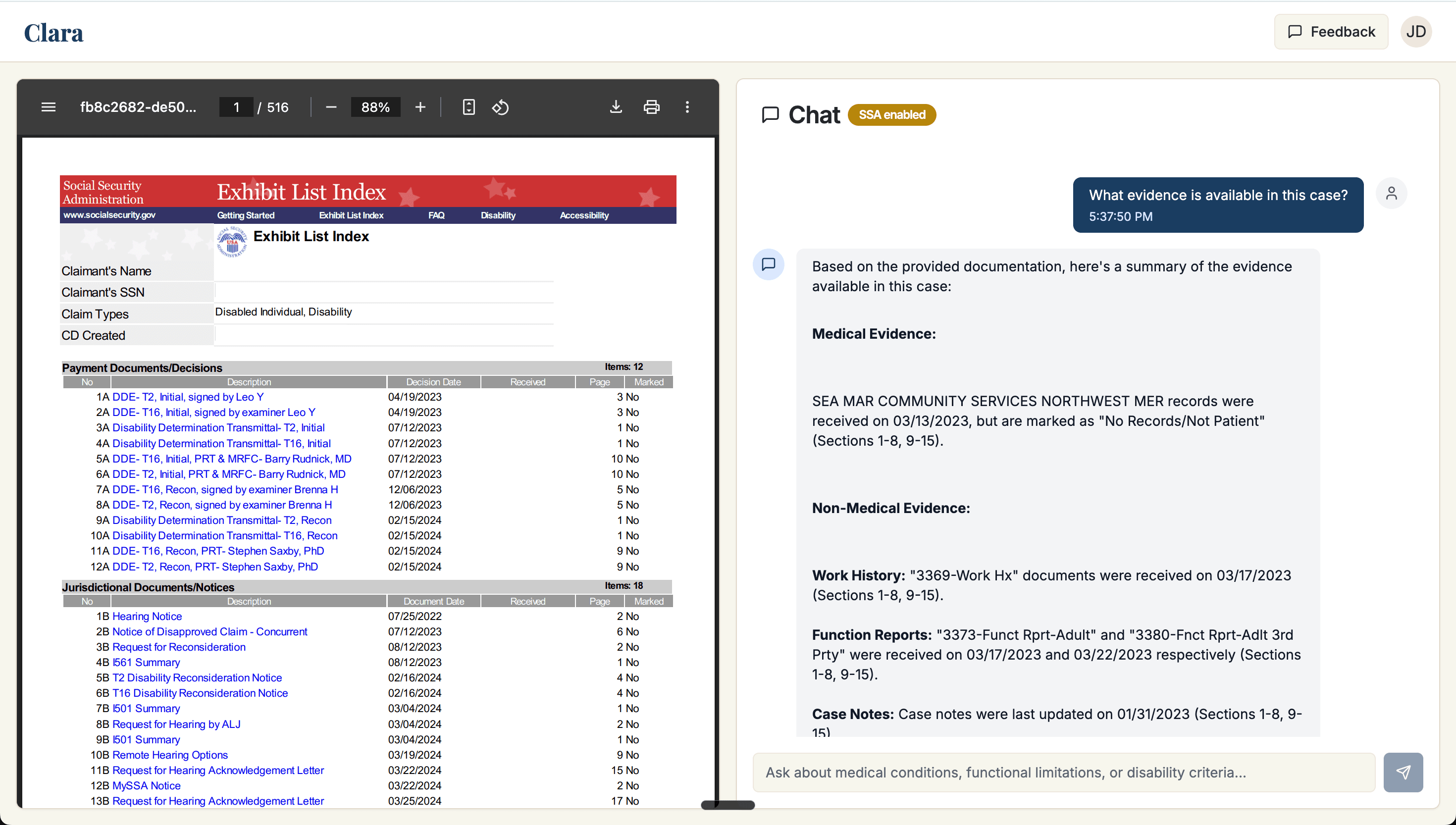
Task: Open the JD user avatar
Action: (x=1416, y=32)
